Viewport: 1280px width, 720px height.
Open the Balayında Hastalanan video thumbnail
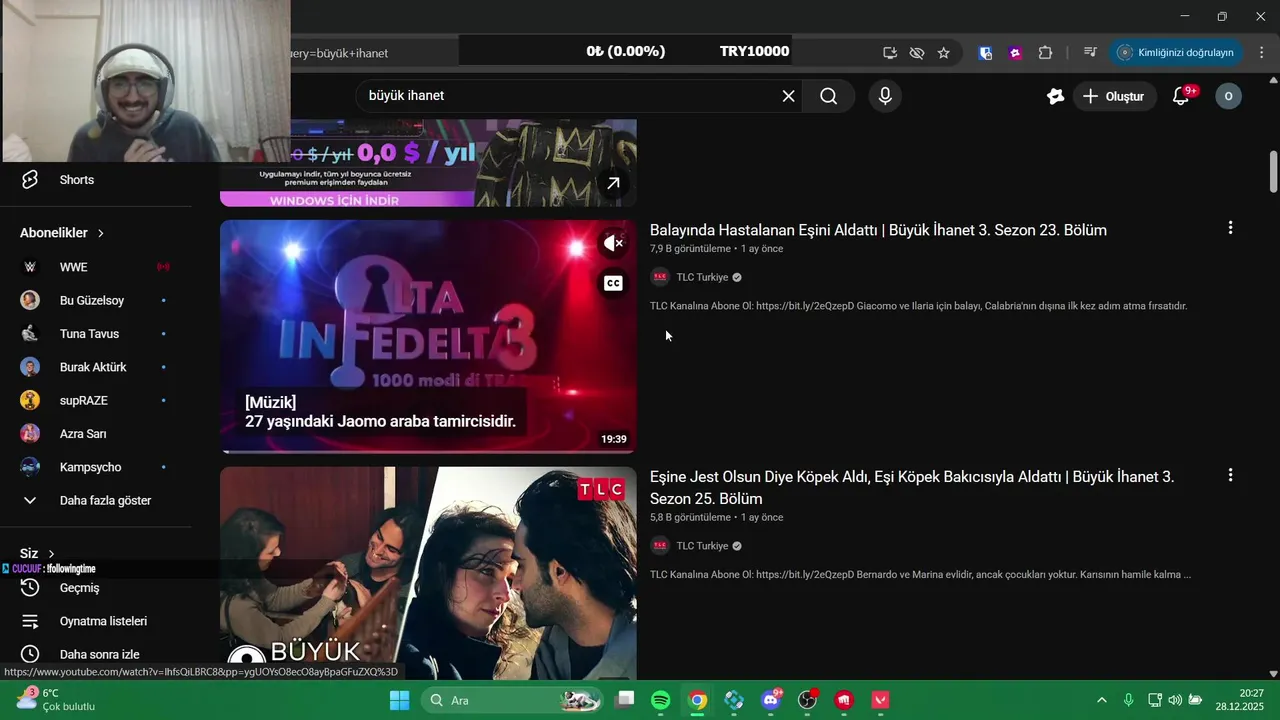coord(428,337)
